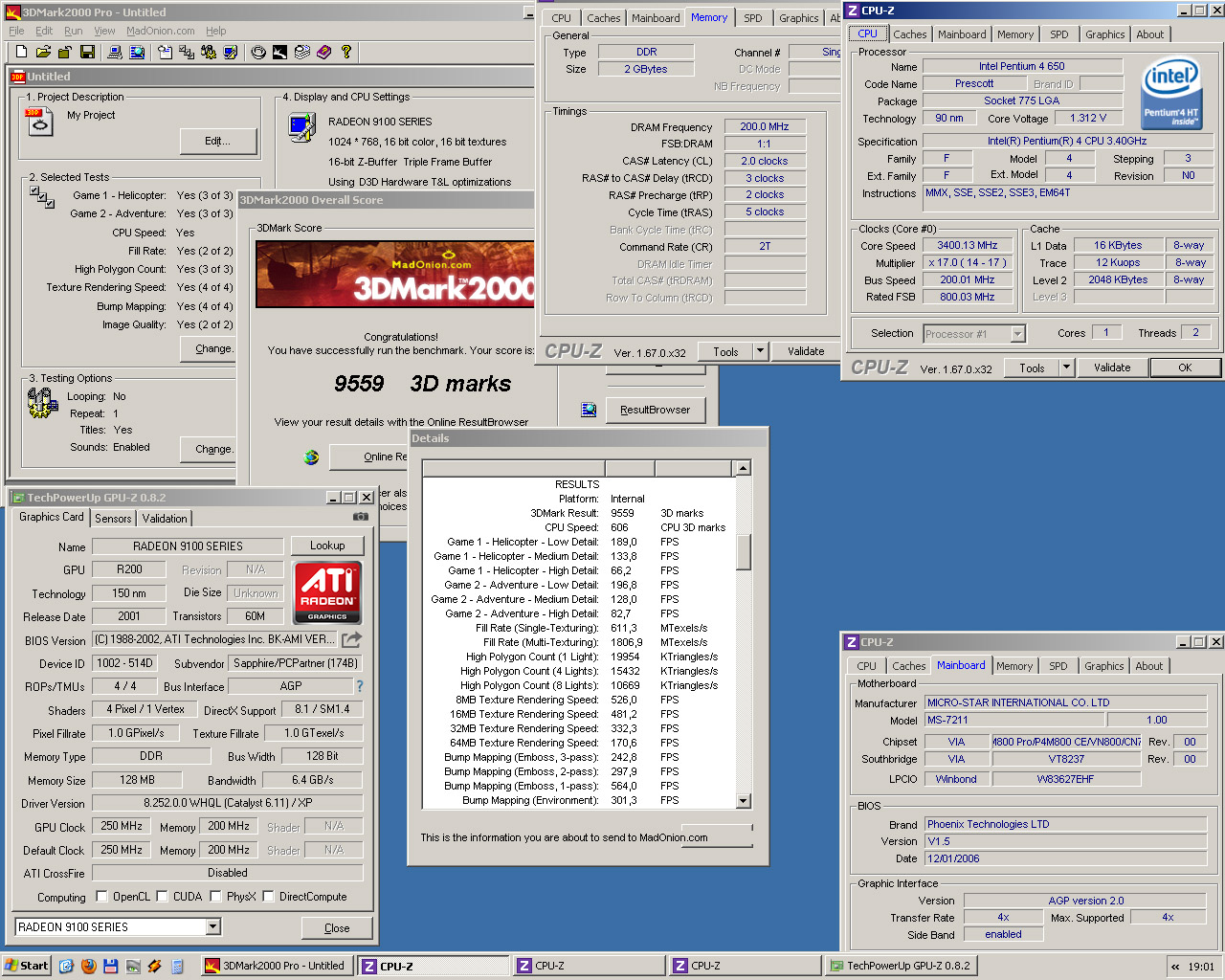Image resolution: width=1225 pixels, height=980 pixels.
Task: Open Graphics tab in Memory CPU-Z window
Action: [798, 18]
